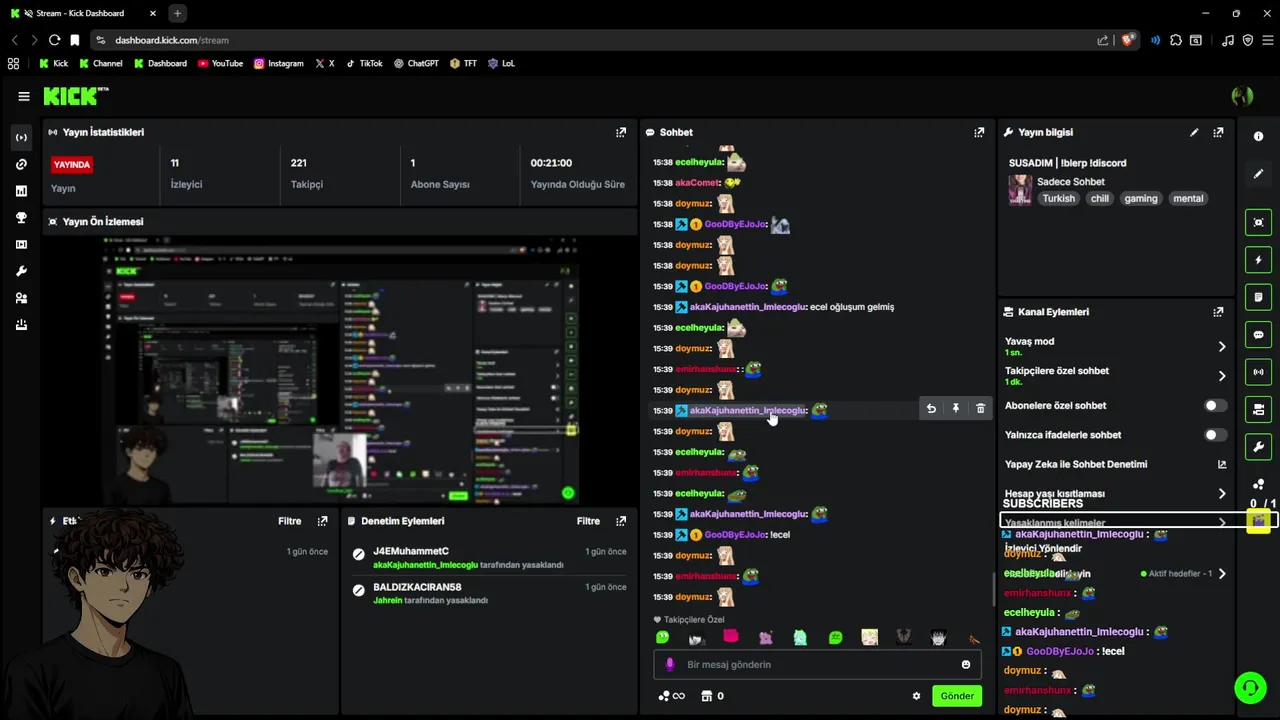Click the notes document icon in right toolbar
The image size is (1280, 720).
click(x=1258, y=297)
